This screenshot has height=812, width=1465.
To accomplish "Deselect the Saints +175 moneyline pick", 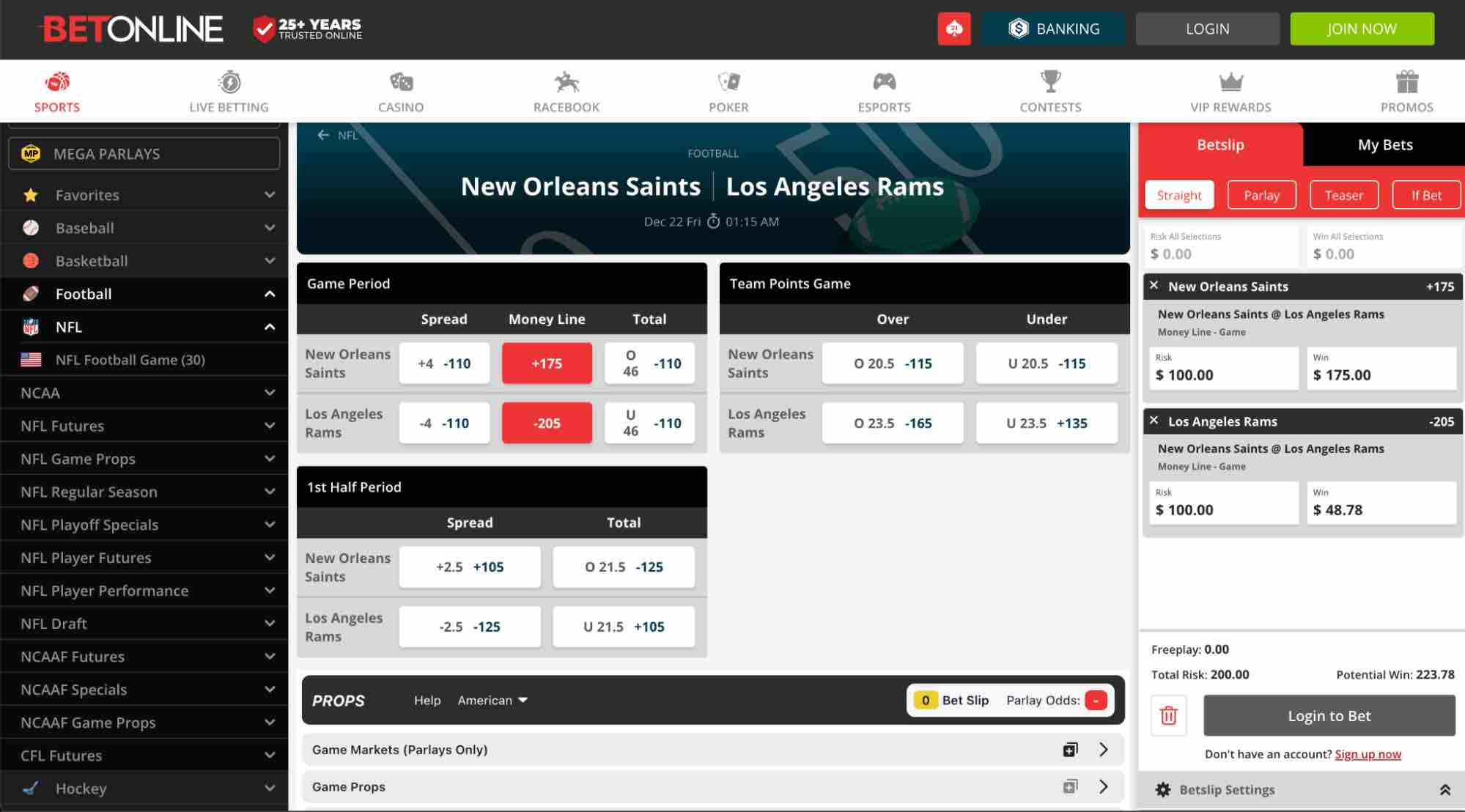I will [546, 363].
